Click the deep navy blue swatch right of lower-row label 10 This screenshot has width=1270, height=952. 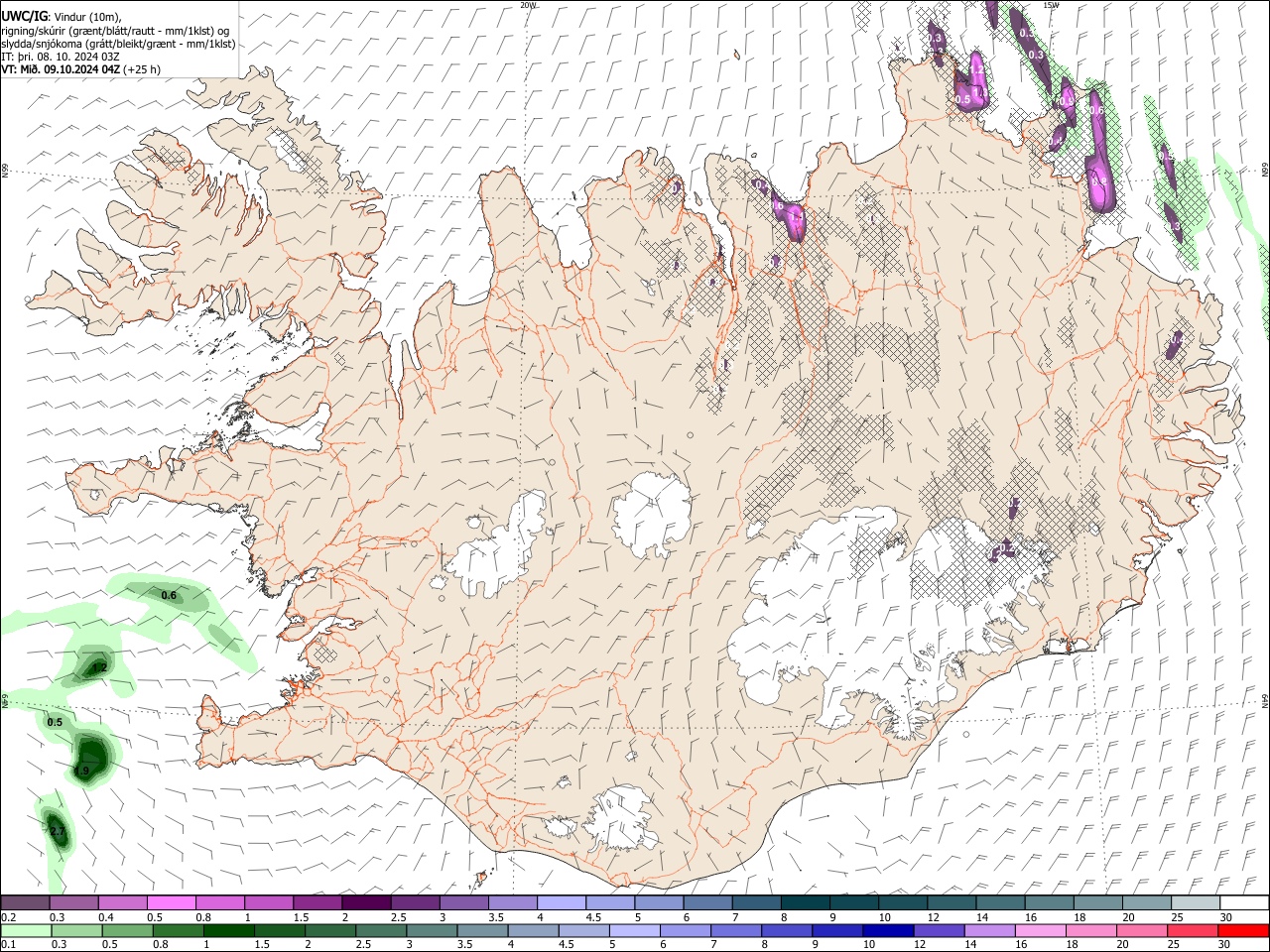tap(887, 930)
